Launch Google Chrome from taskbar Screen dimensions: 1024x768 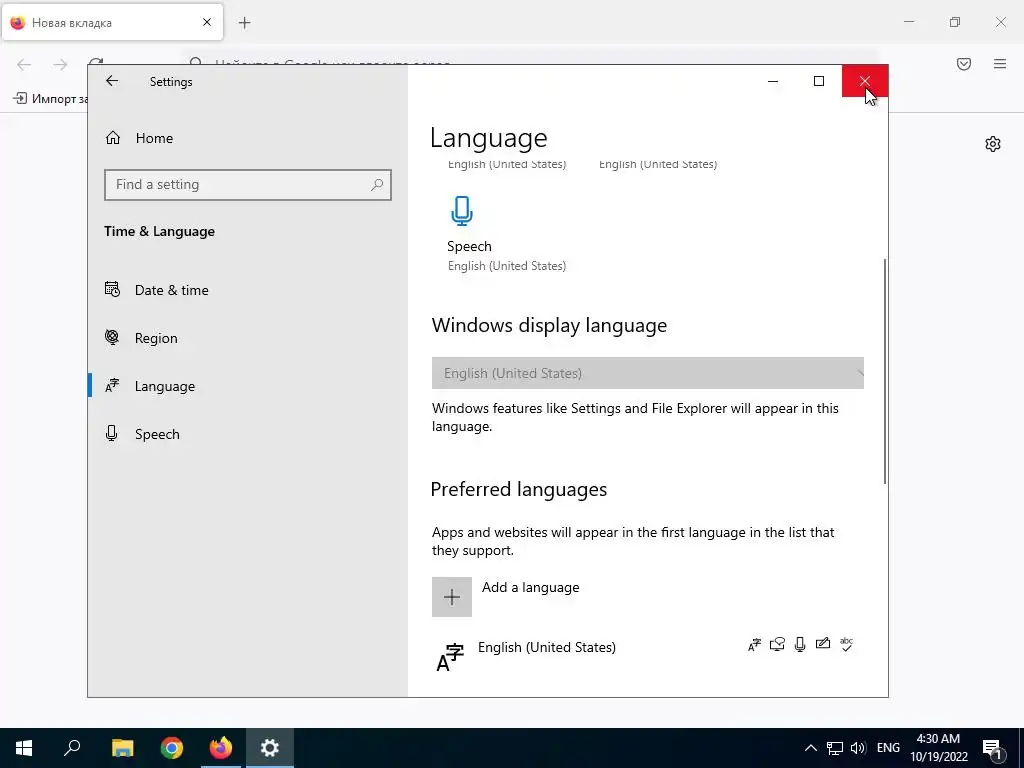click(172, 748)
